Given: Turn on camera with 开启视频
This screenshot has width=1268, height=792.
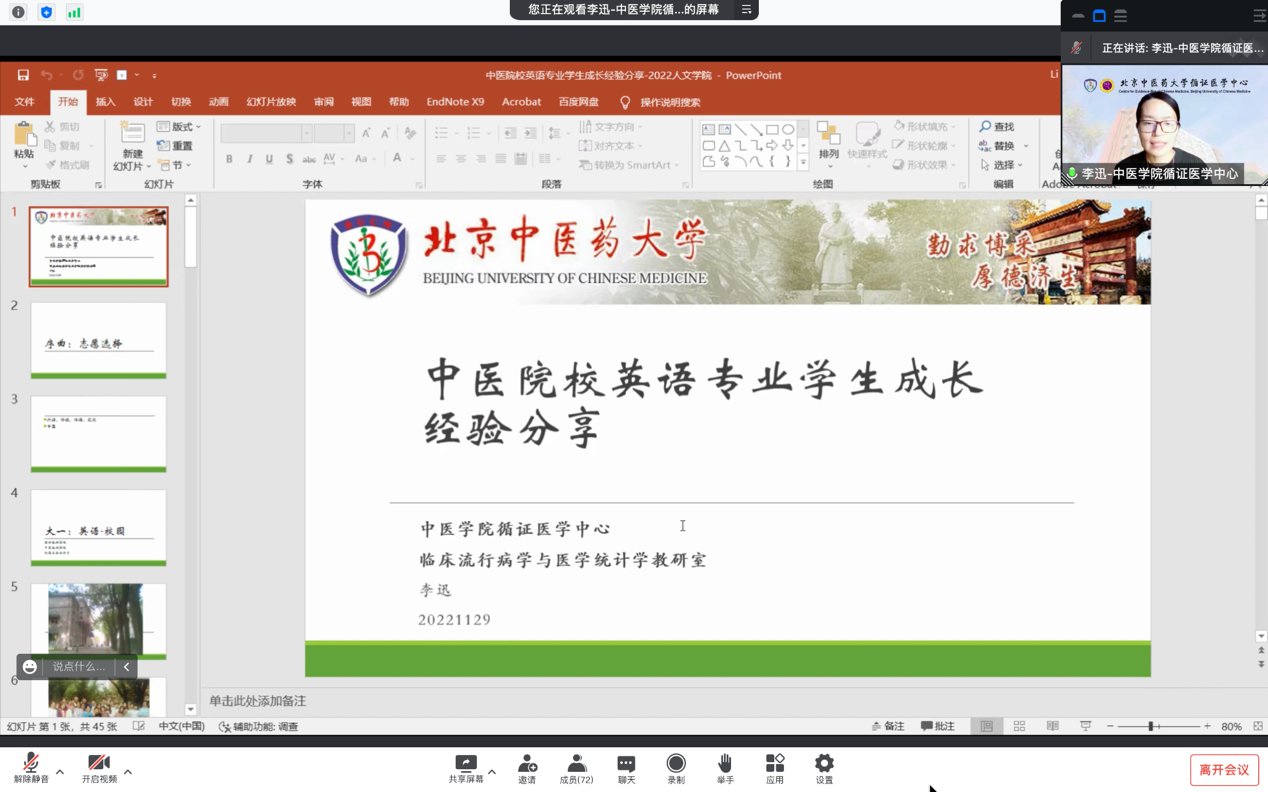Looking at the screenshot, I should [x=99, y=766].
